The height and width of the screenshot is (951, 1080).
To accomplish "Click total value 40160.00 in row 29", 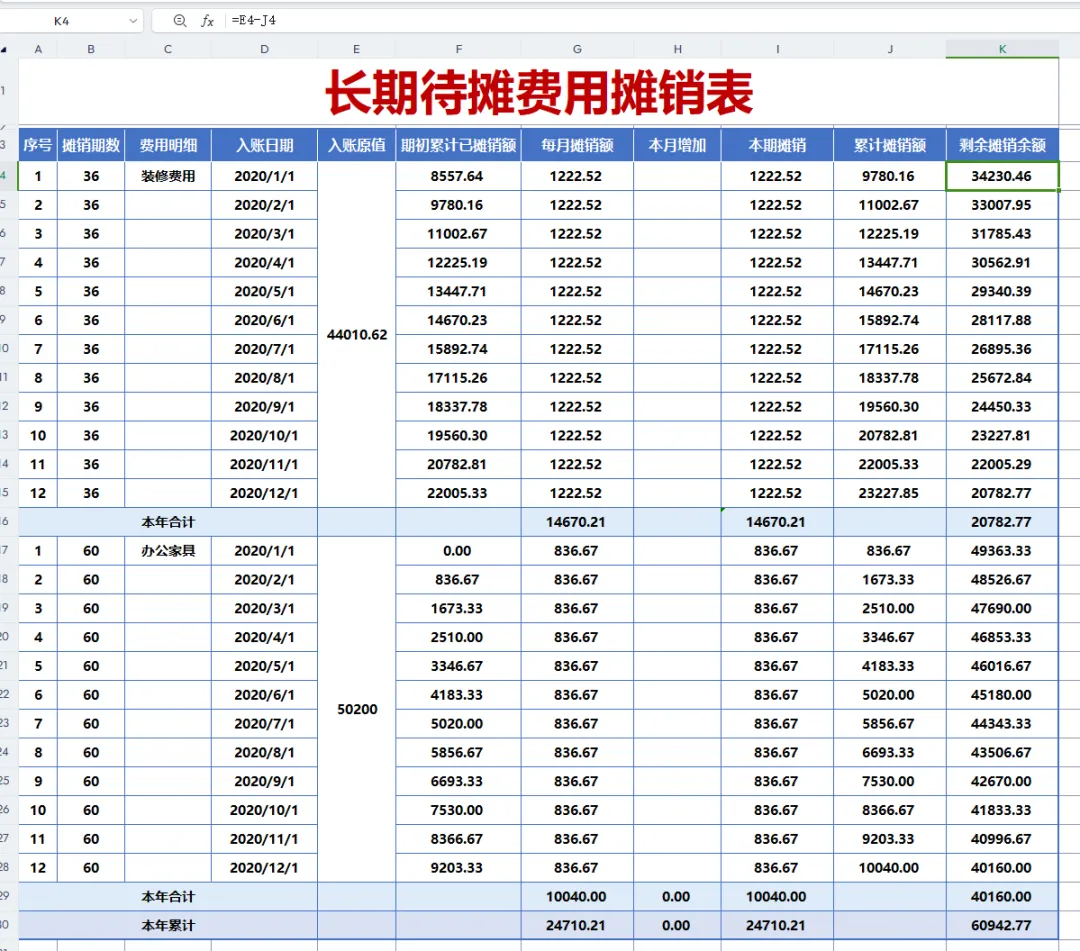I will coord(1002,897).
